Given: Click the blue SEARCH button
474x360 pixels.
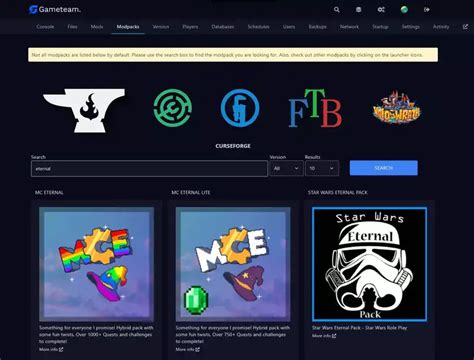Looking at the screenshot, I should coord(383,168).
